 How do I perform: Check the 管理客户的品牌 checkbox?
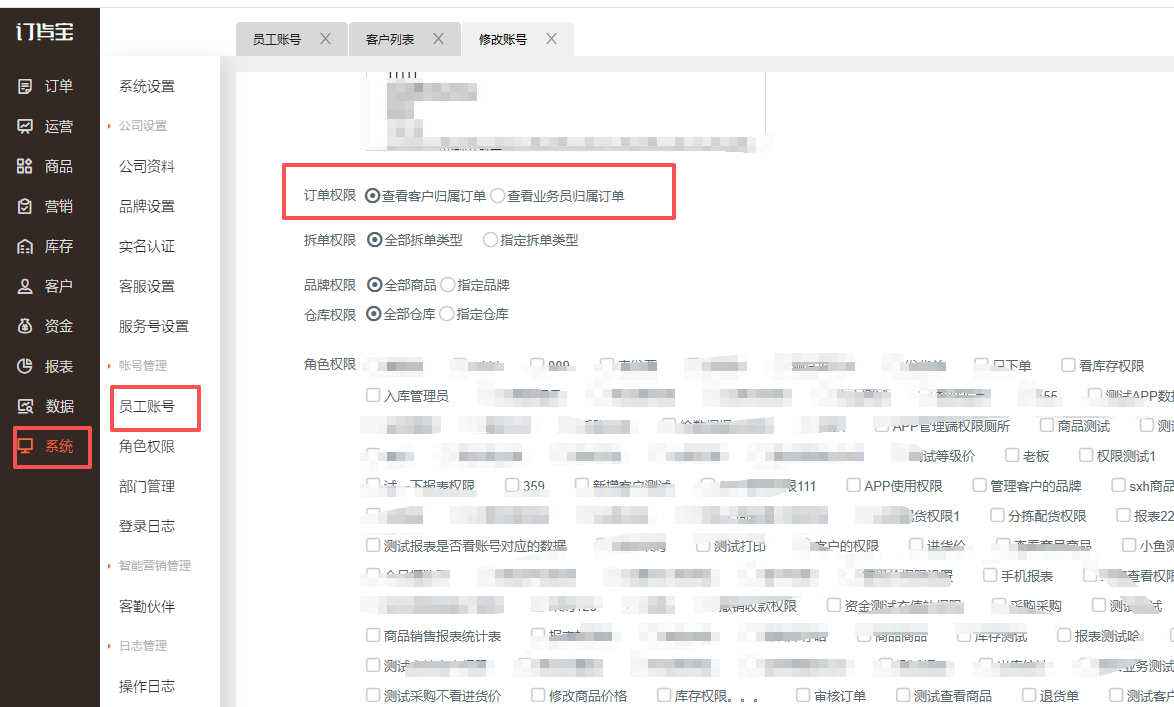(x=979, y=485)
